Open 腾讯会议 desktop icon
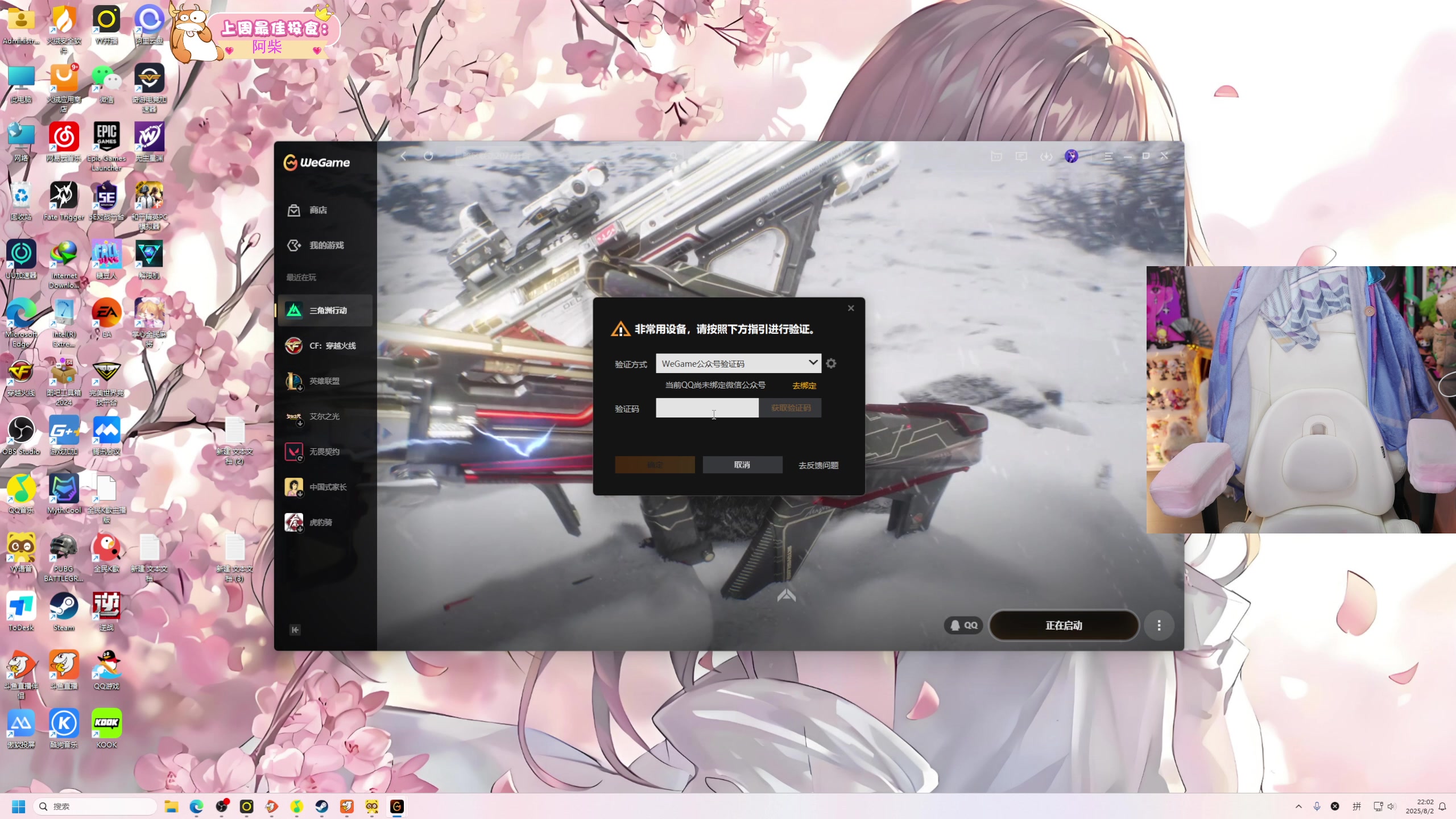Viewport: 1456px width, 819px height. click(x=106, y=436)
